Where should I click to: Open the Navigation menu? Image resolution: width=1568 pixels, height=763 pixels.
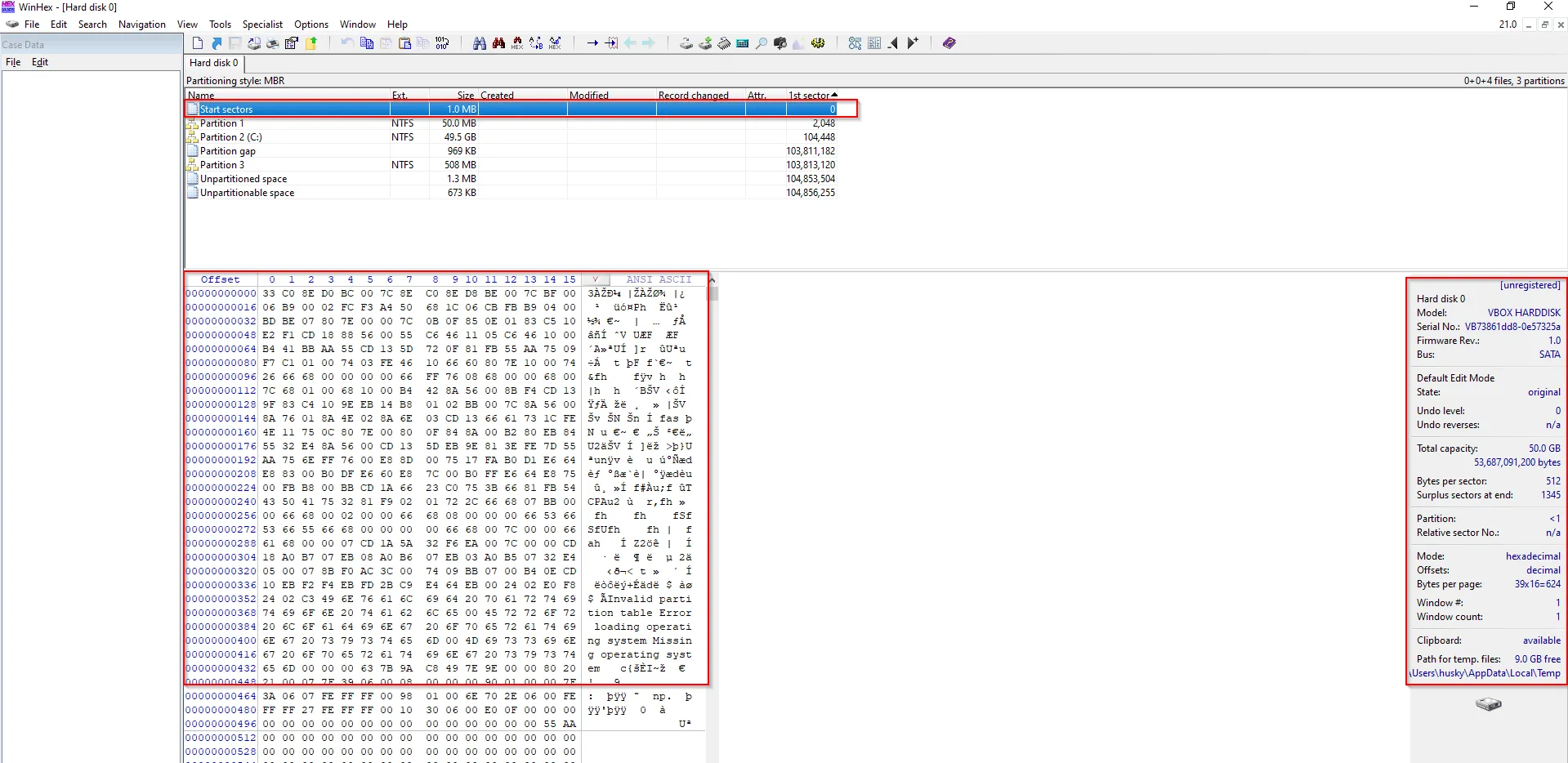point(141,25)
